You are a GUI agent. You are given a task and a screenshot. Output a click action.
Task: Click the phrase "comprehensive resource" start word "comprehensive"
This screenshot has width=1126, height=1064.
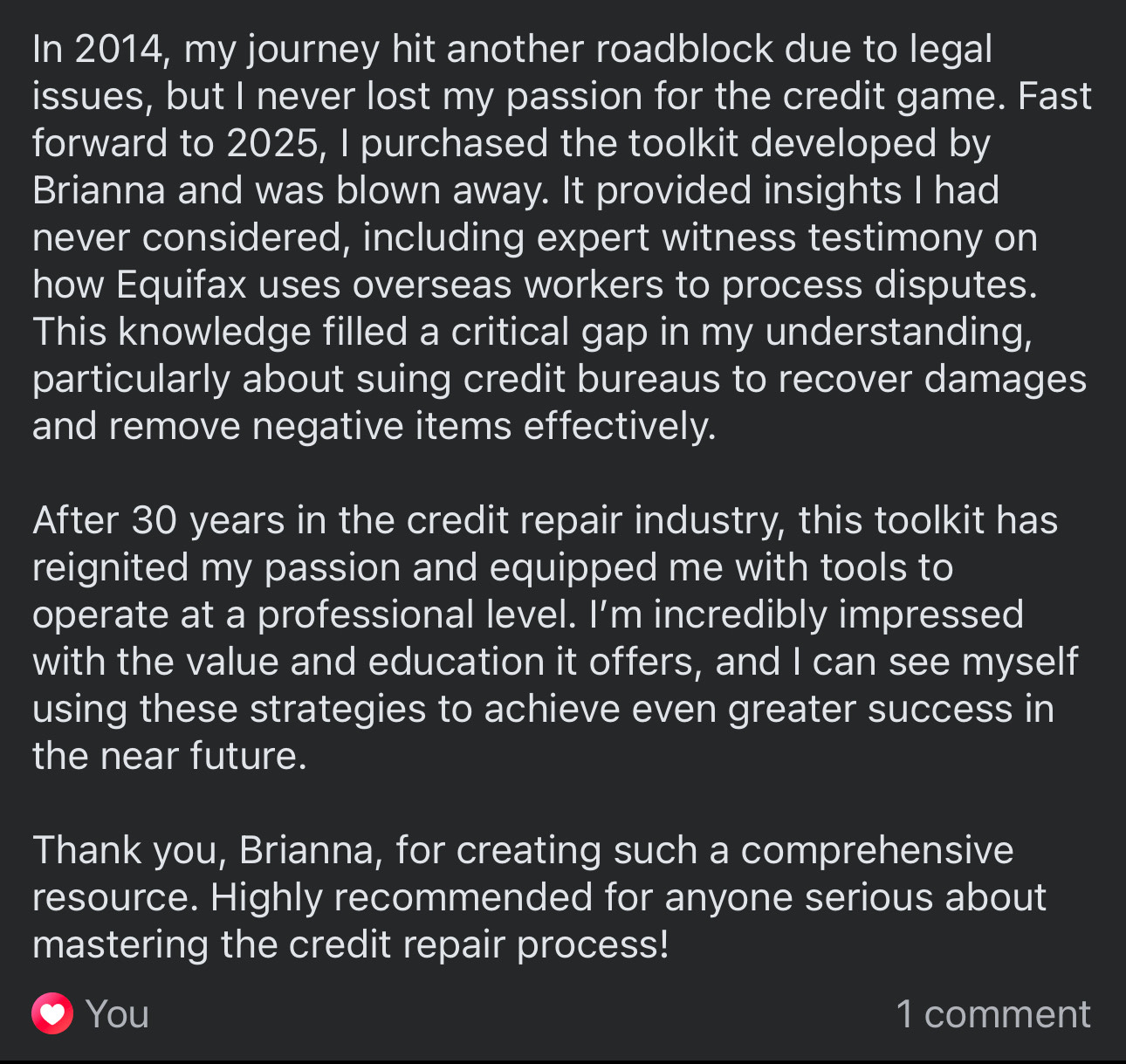pos(876,849)
